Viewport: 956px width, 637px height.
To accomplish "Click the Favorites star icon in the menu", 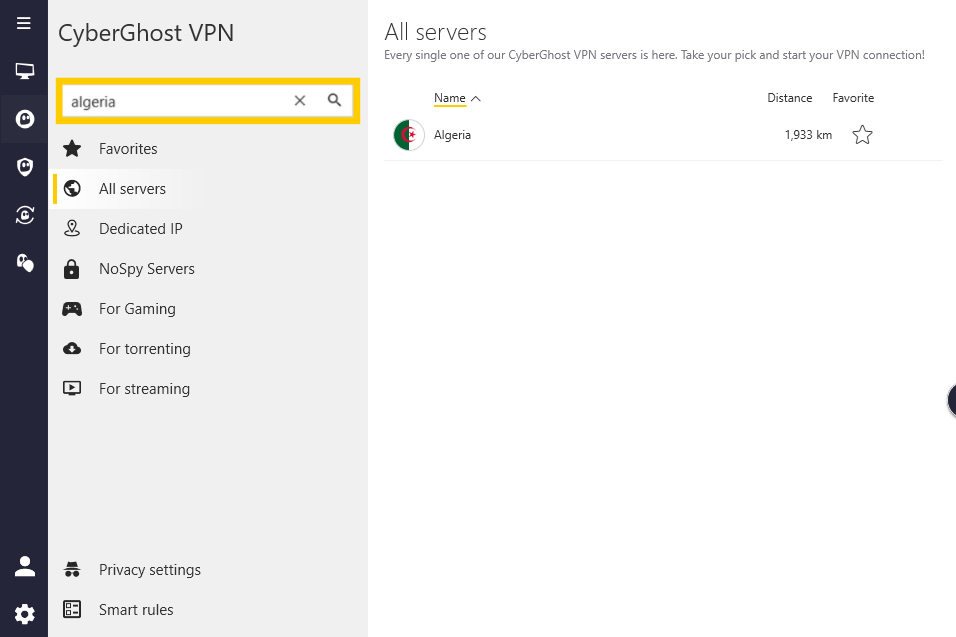I will 72,148.
